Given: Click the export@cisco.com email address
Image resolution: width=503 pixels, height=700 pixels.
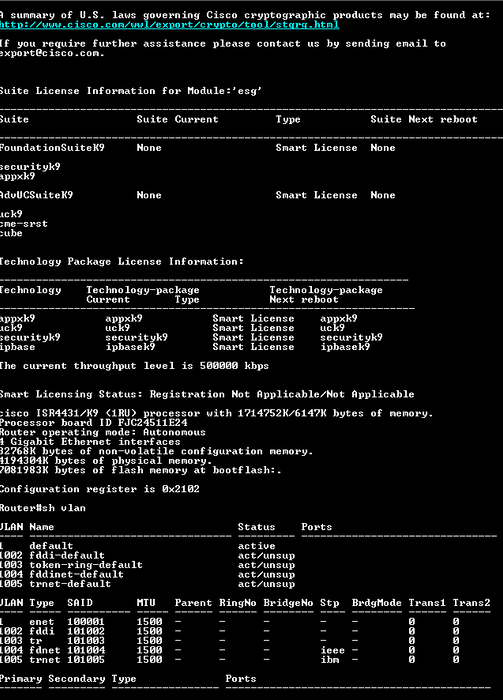Looking at the screenshot, I should 52,53.
